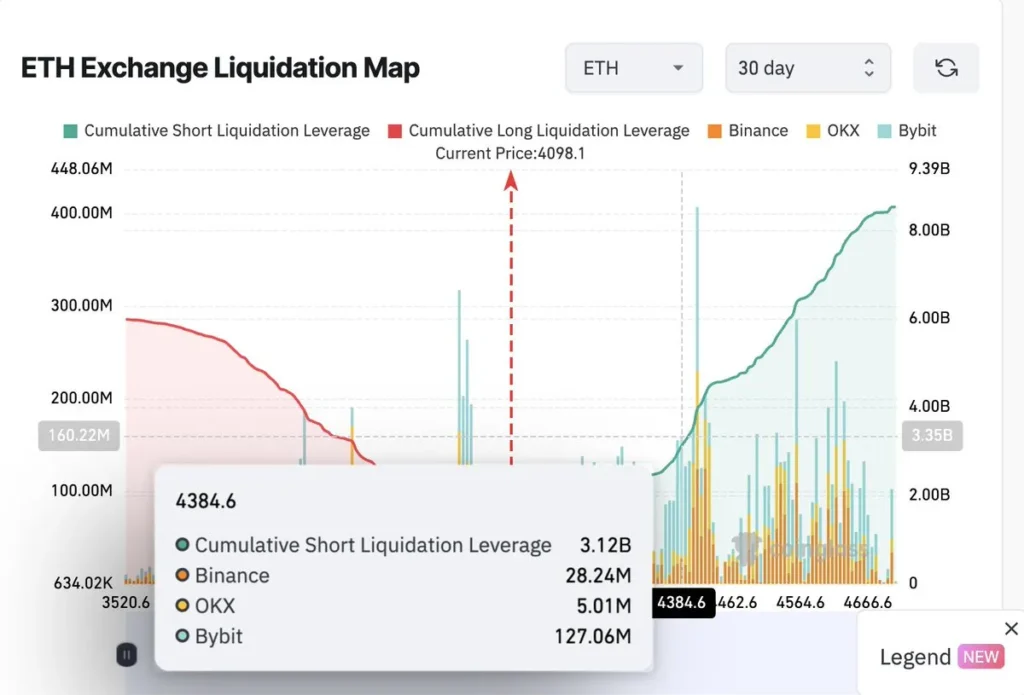
Task: Select the highlighted 4384.6 axis label
Action: coord(683,603)
